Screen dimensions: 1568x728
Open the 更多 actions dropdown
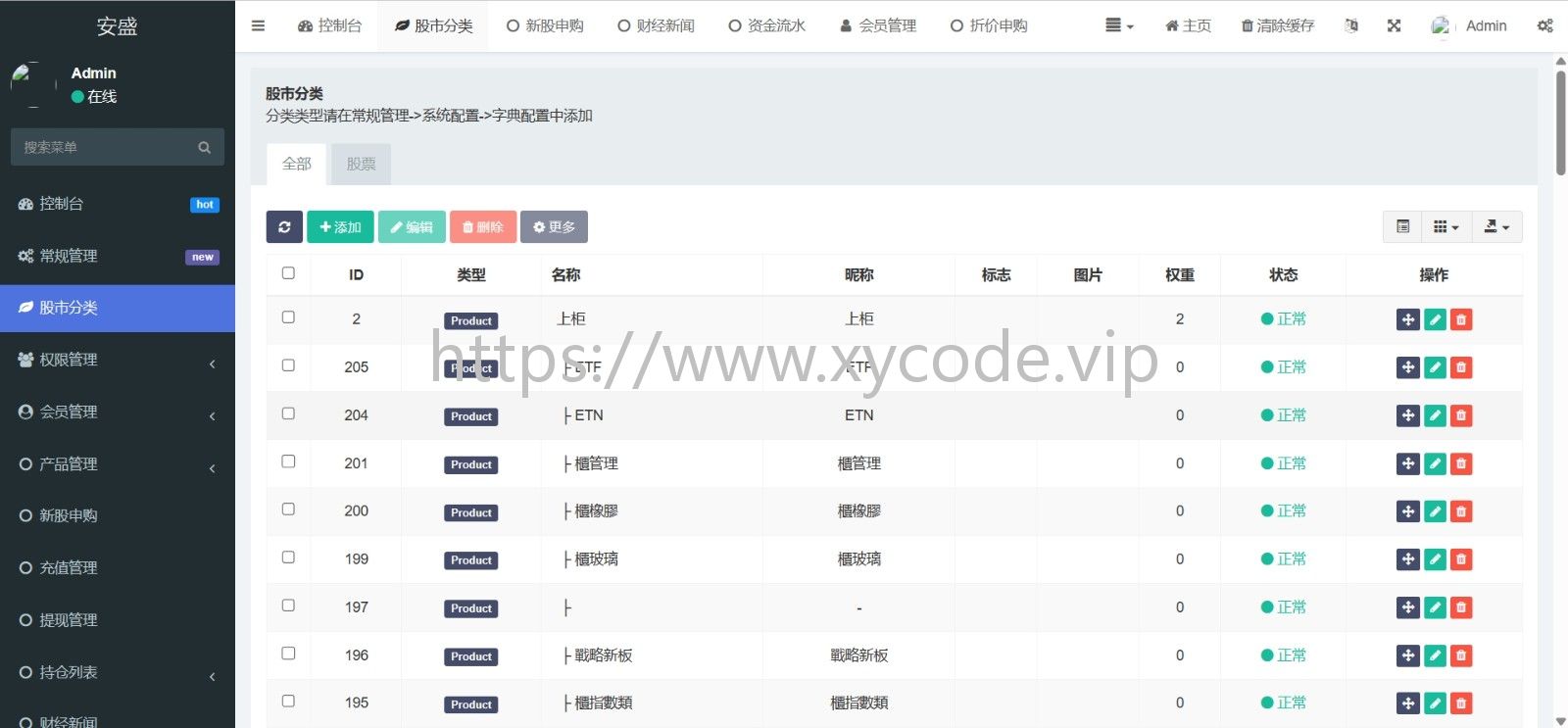click(x=554, y=226)
